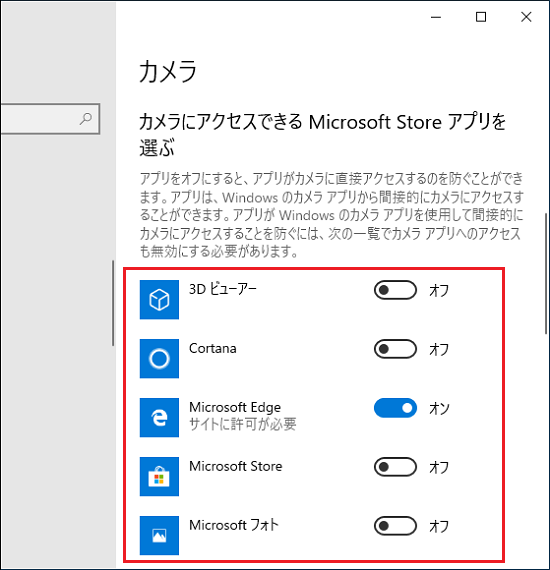
Task: Click the Microsoft フォト label
Action: click(234, 525)
